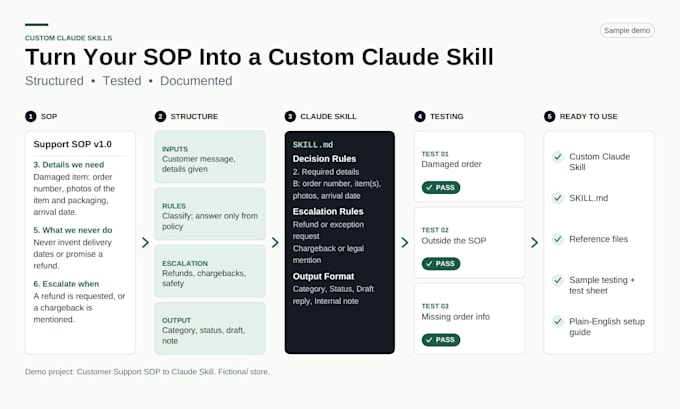Click PASS badge under Outside the SOP test
This screenshot has height=409, width=680.
click(441, 264)
